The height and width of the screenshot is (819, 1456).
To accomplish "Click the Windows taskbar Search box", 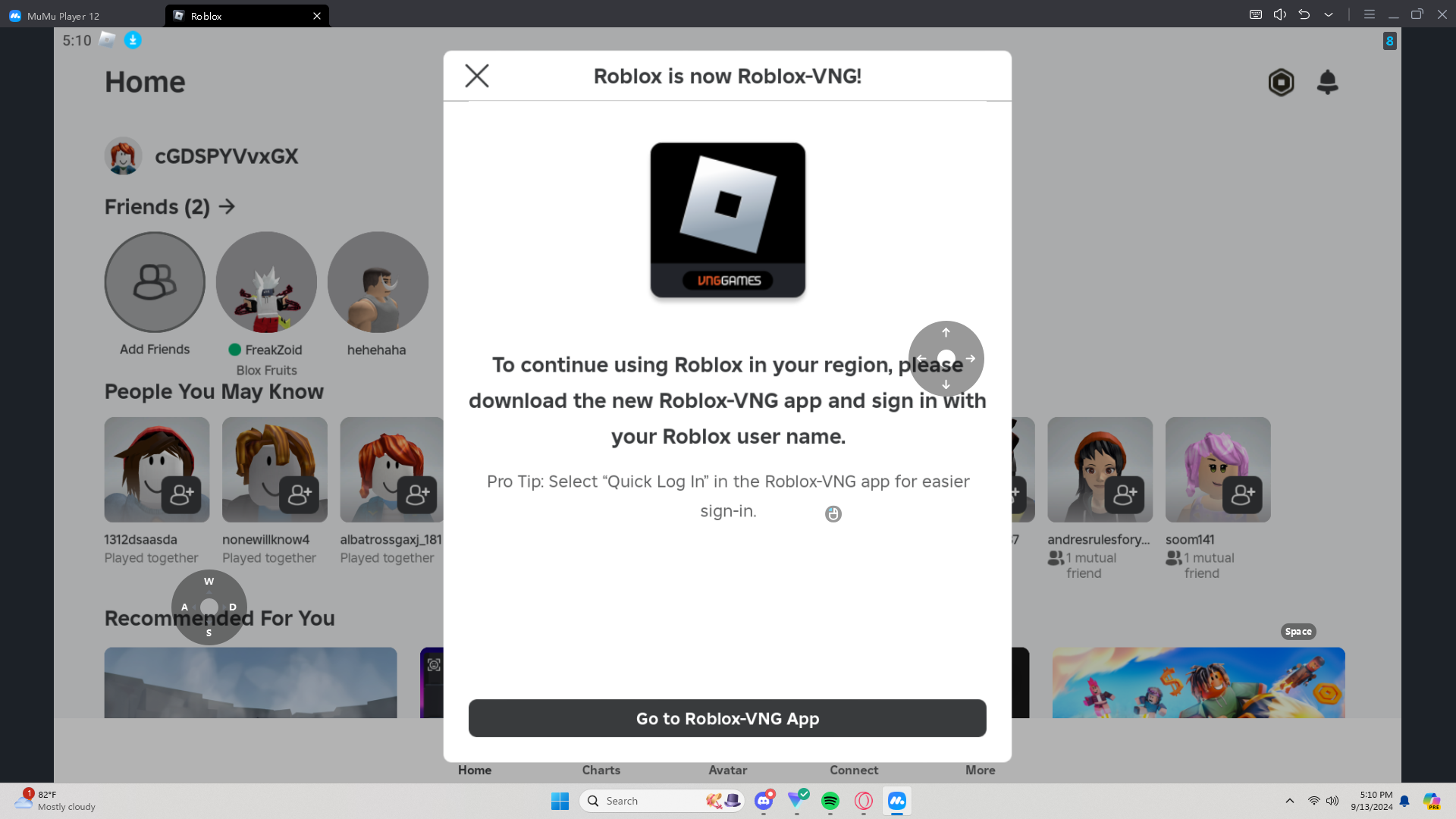I will 661,801.
